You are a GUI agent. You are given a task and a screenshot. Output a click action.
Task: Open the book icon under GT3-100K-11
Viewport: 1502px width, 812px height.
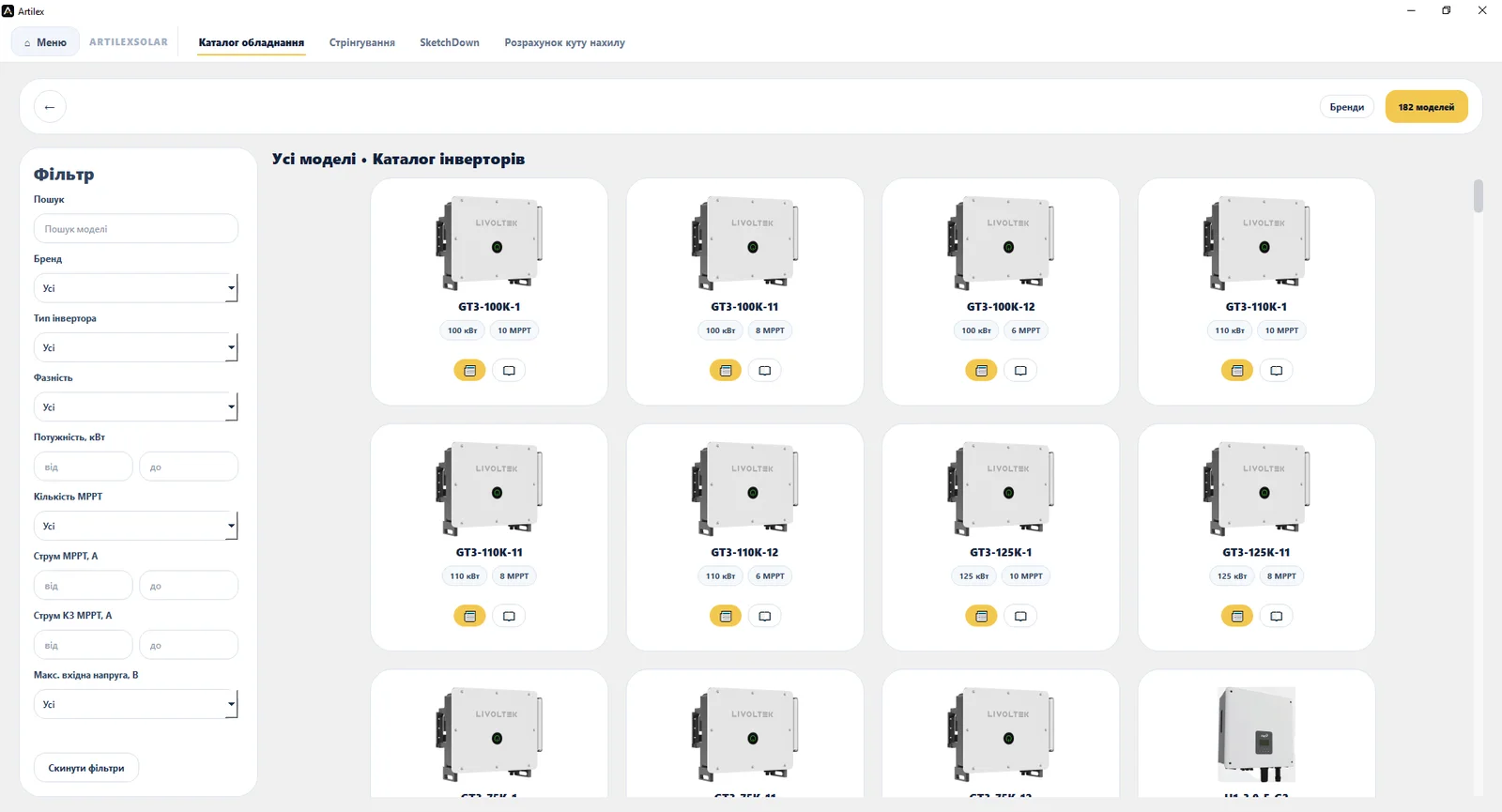(x=765, y=371)
